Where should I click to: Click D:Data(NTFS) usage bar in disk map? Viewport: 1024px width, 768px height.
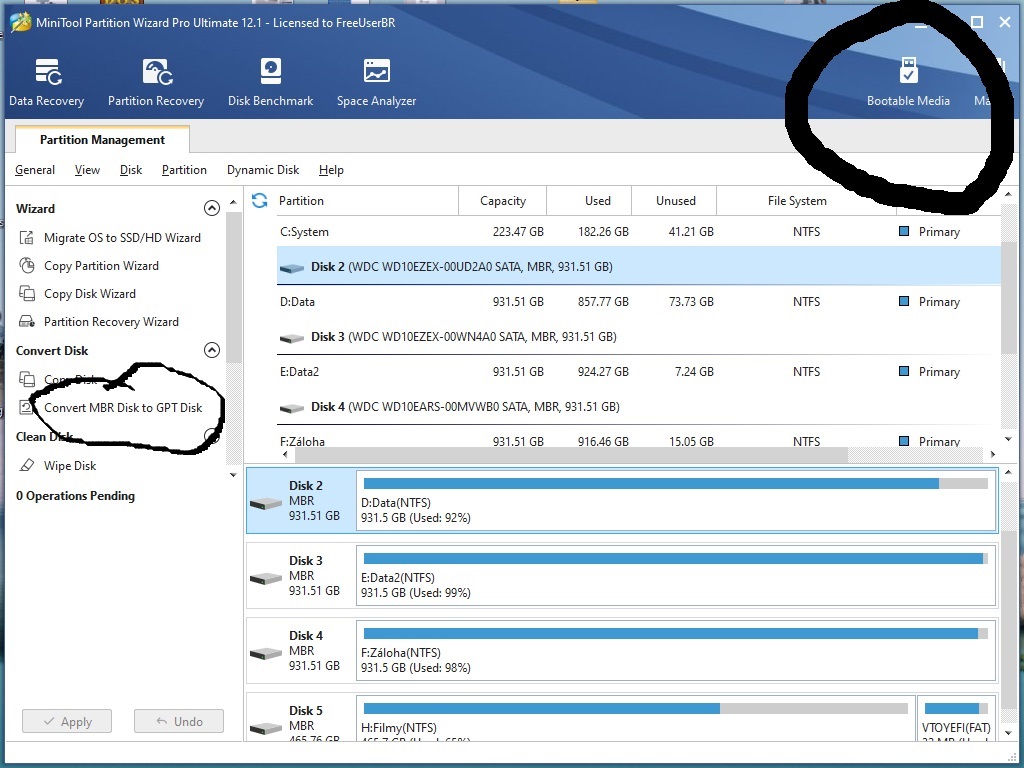pos(675,483)
